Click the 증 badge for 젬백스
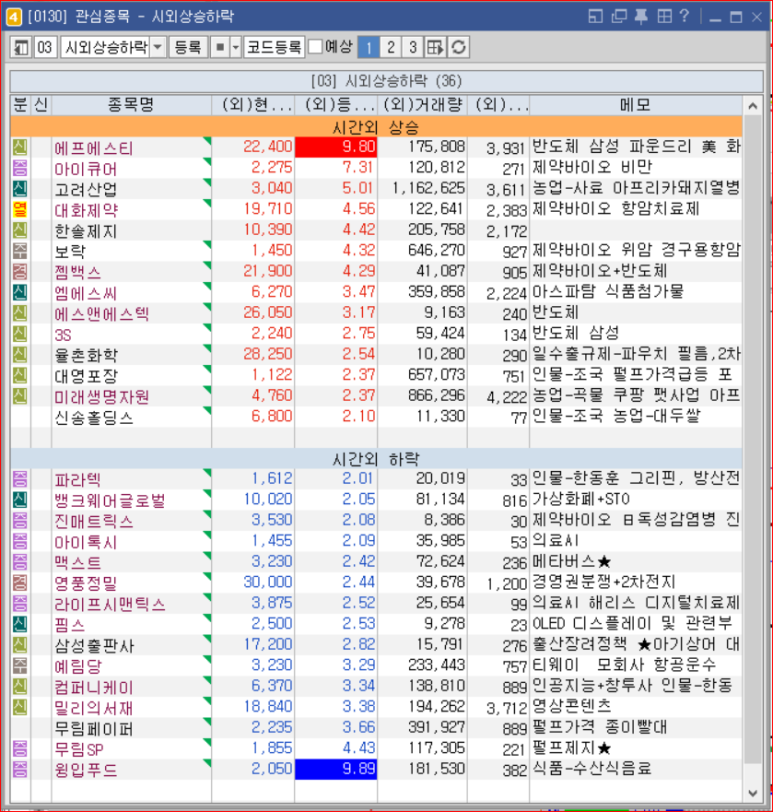This screenshot has width=773, height=812. [x=20, y=271]
